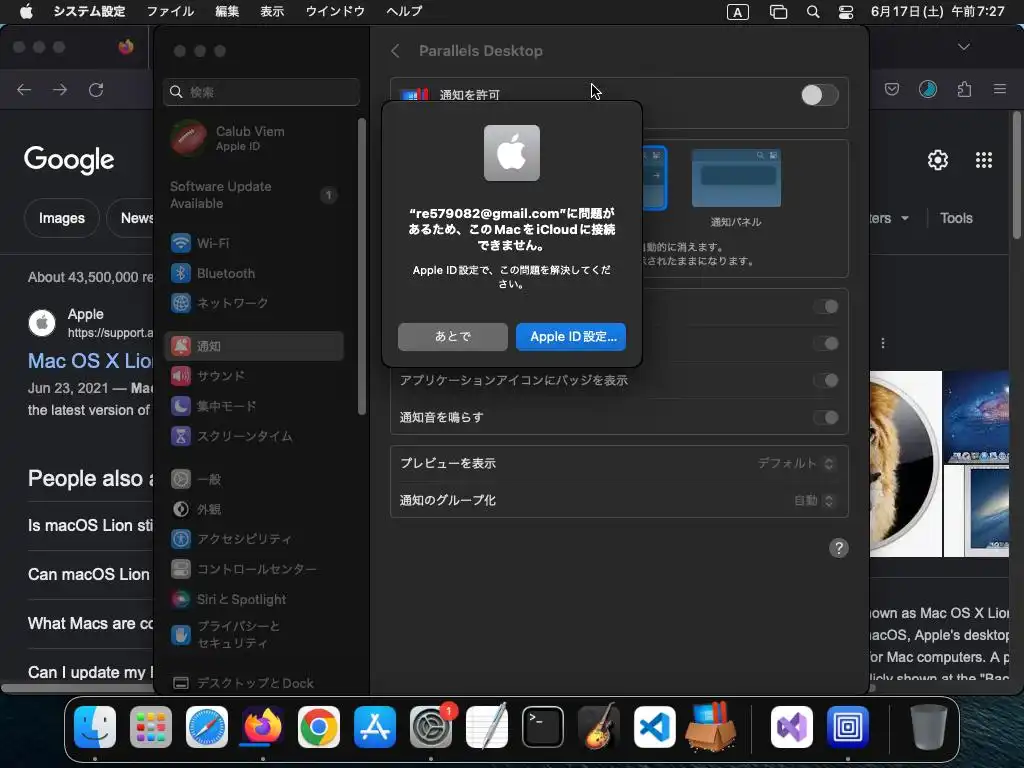Open システム設定 menu

click(x=89, y=11)
